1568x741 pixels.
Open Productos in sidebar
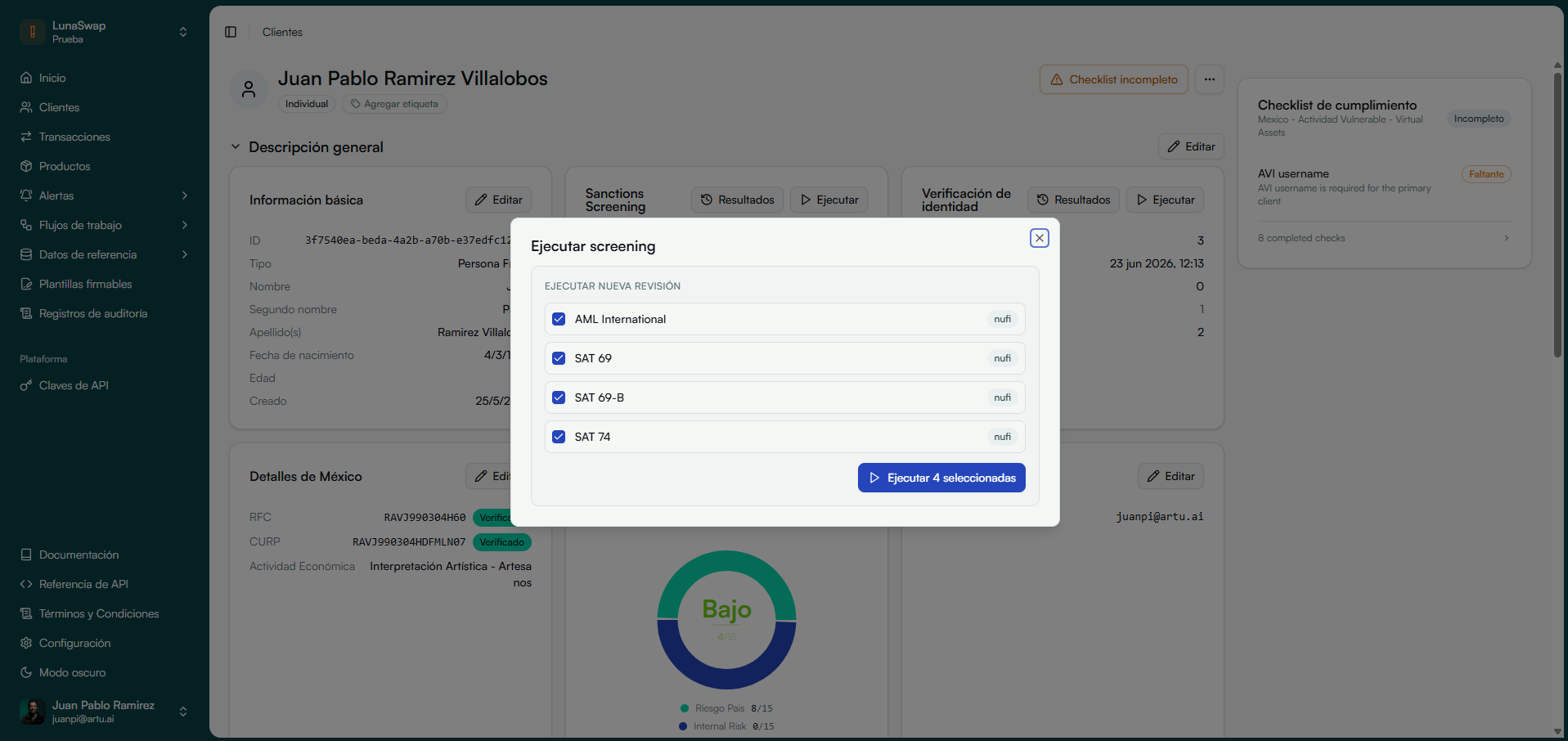click(x=105, y=166)
